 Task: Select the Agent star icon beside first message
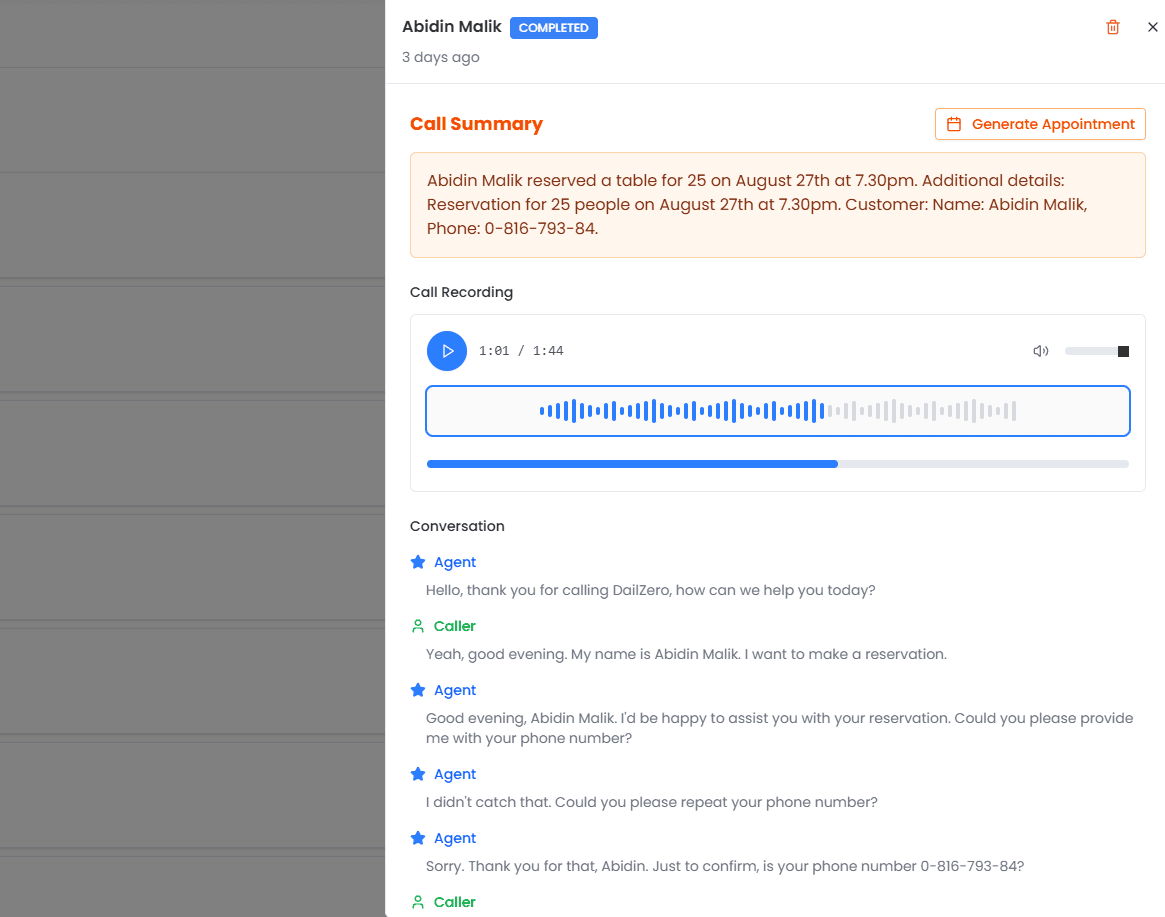[419, 561]
